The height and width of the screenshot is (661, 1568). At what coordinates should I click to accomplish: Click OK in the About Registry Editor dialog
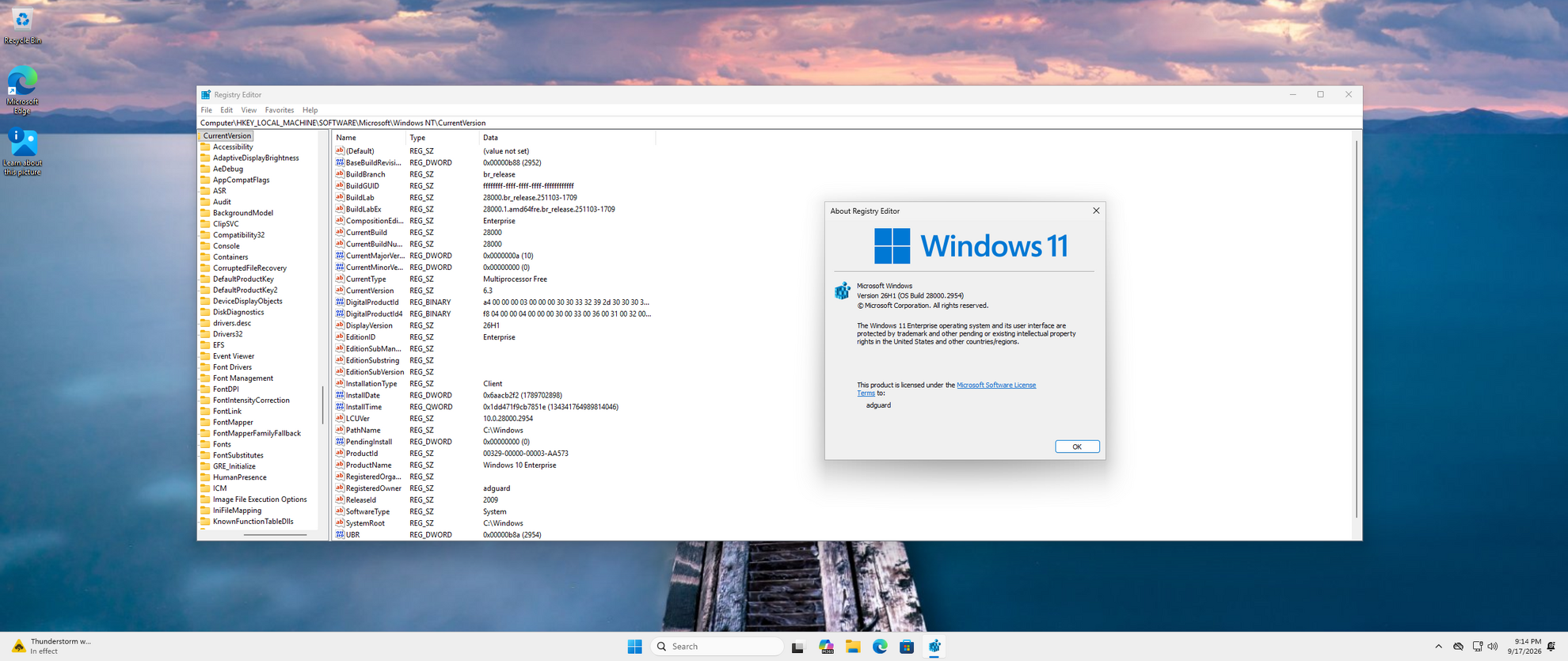pyautogui.click(x=1077, y=446)
